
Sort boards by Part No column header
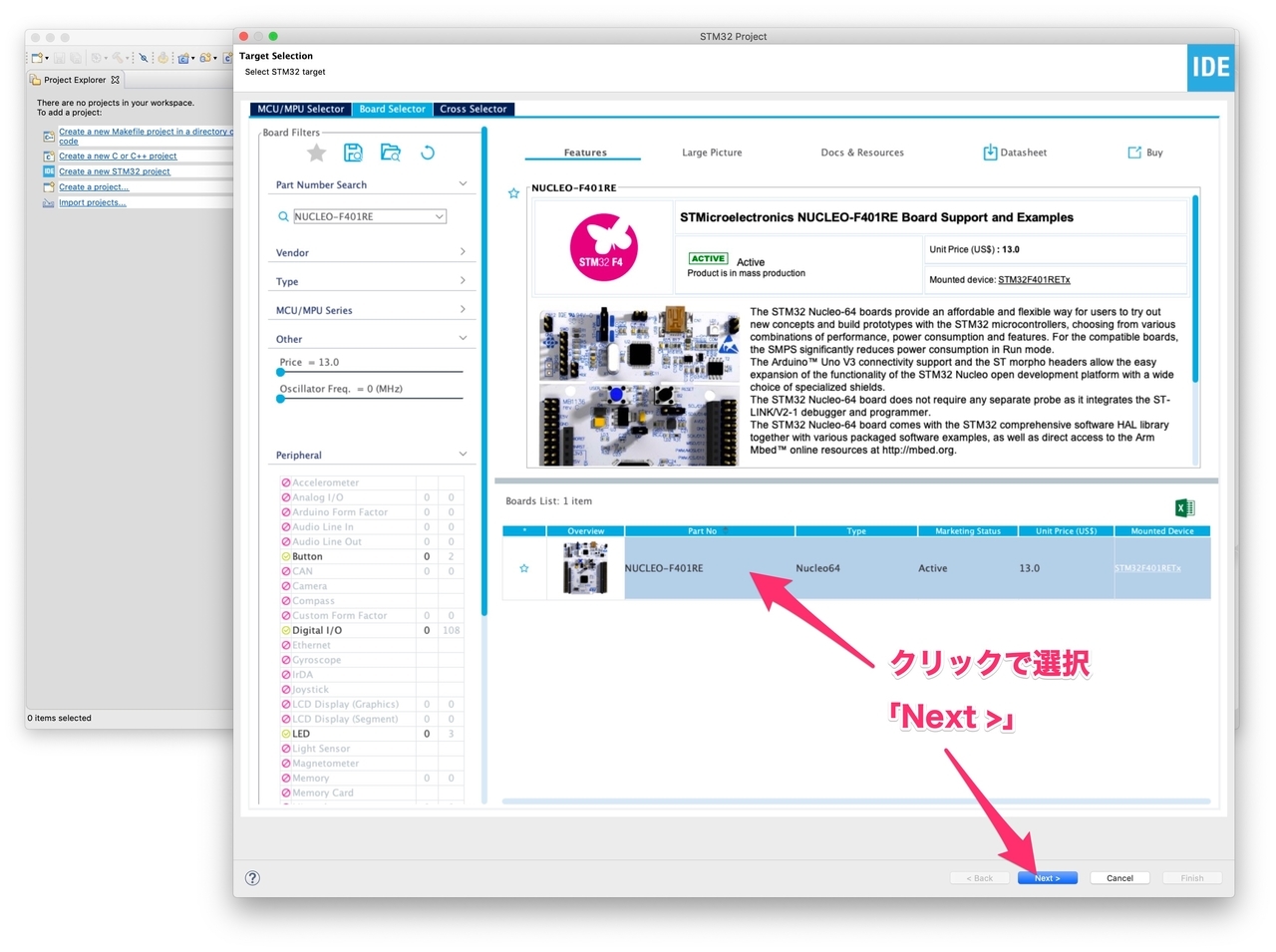pyautogui.click(x=709, y=531)
